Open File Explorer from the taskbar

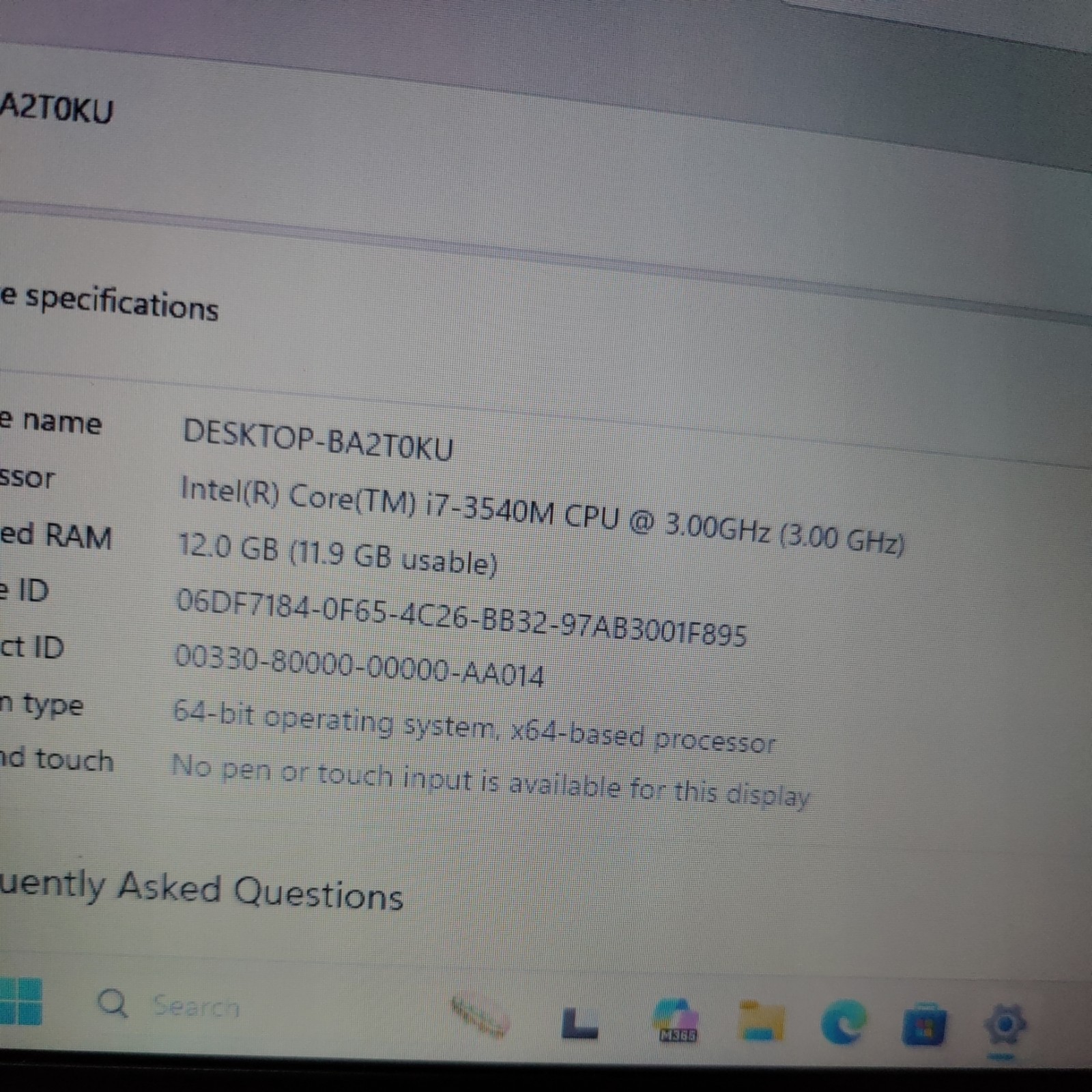pos(761,1021)
